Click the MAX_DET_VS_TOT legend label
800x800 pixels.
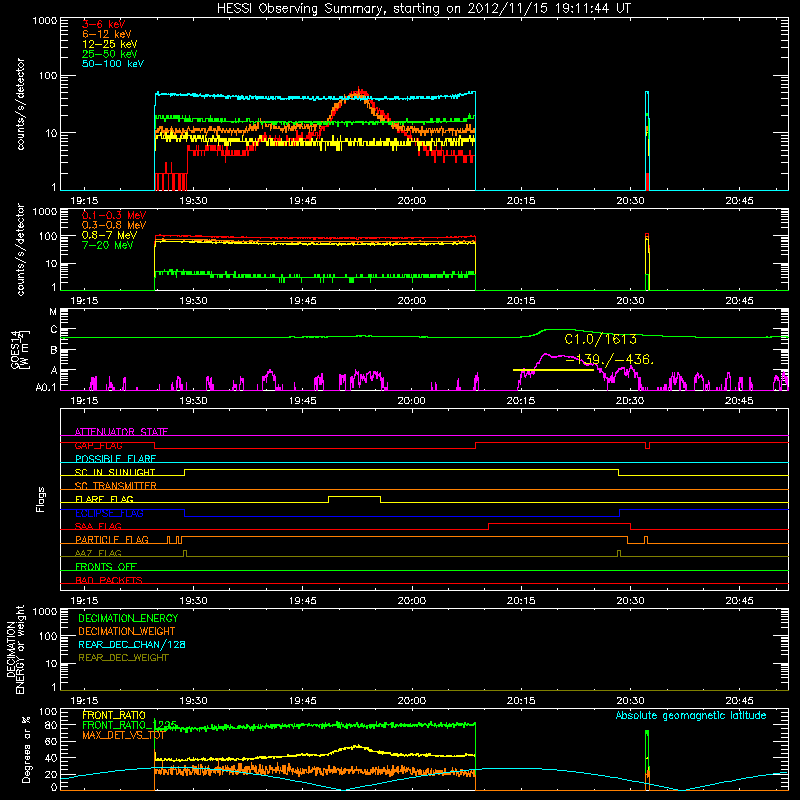tap(123, 735)
